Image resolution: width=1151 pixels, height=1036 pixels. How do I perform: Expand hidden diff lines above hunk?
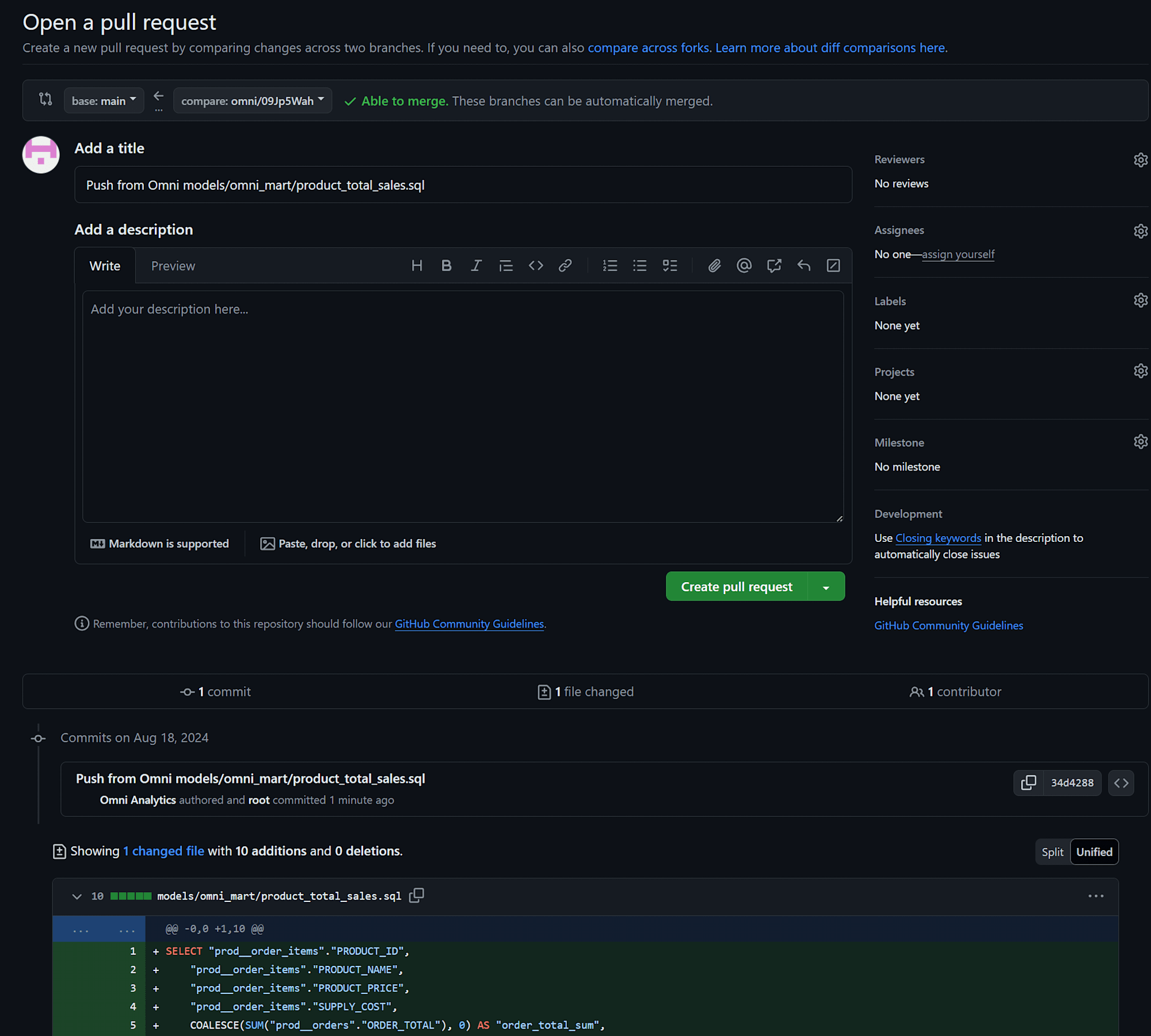click(99, 929)
